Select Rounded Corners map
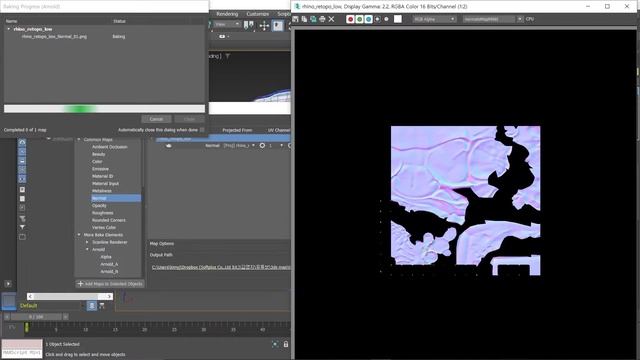The height and width of the screenshot is (360, 640). [x=109, y=220]
